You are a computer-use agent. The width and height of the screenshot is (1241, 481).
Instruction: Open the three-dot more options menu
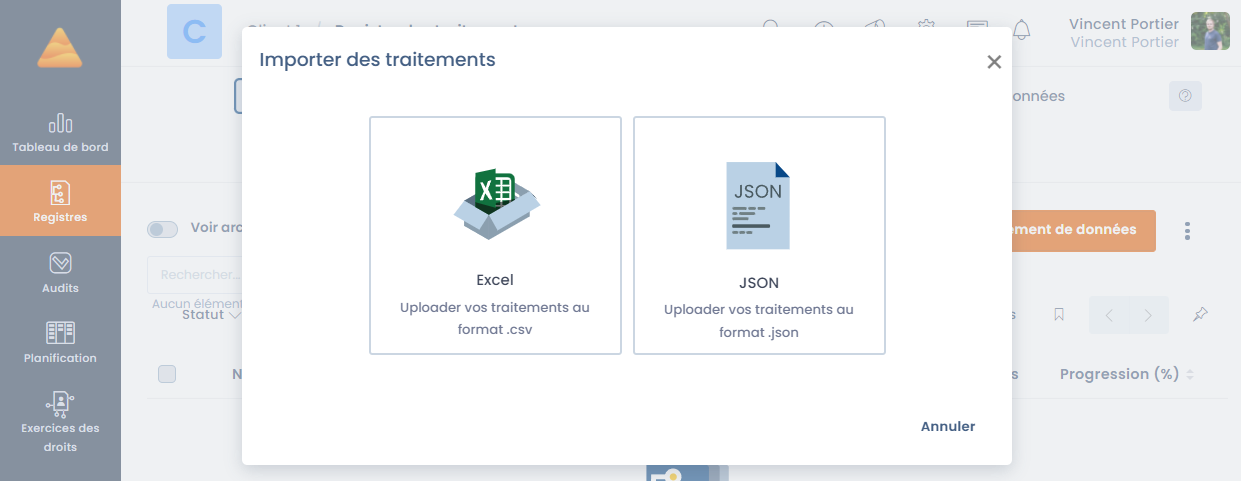(1187, 231)
